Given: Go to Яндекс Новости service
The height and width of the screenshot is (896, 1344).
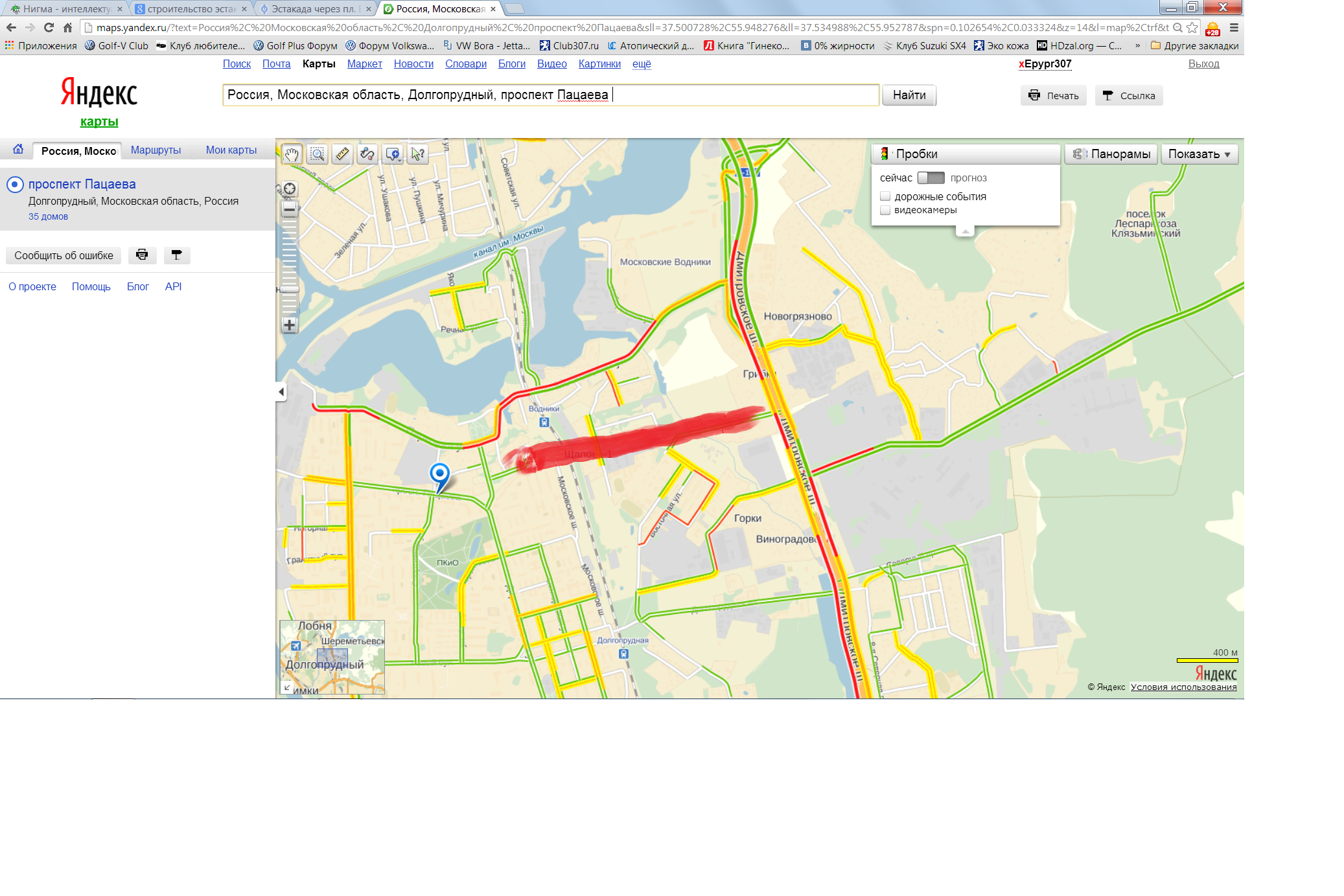Looking at the screenshot, I should pyautogui.click(x=413, y=64).
